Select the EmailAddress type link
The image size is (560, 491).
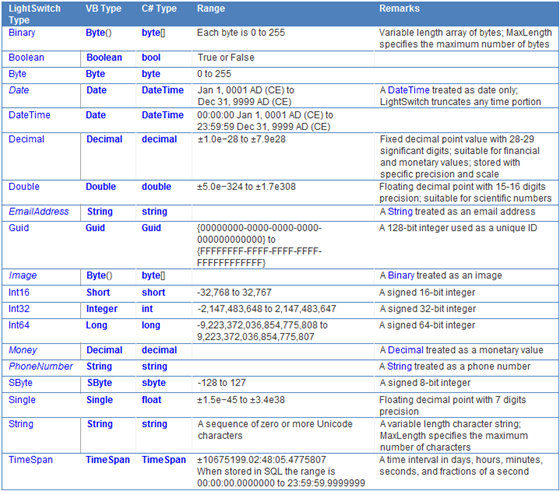pyautogui.click(x=39, y=211)
